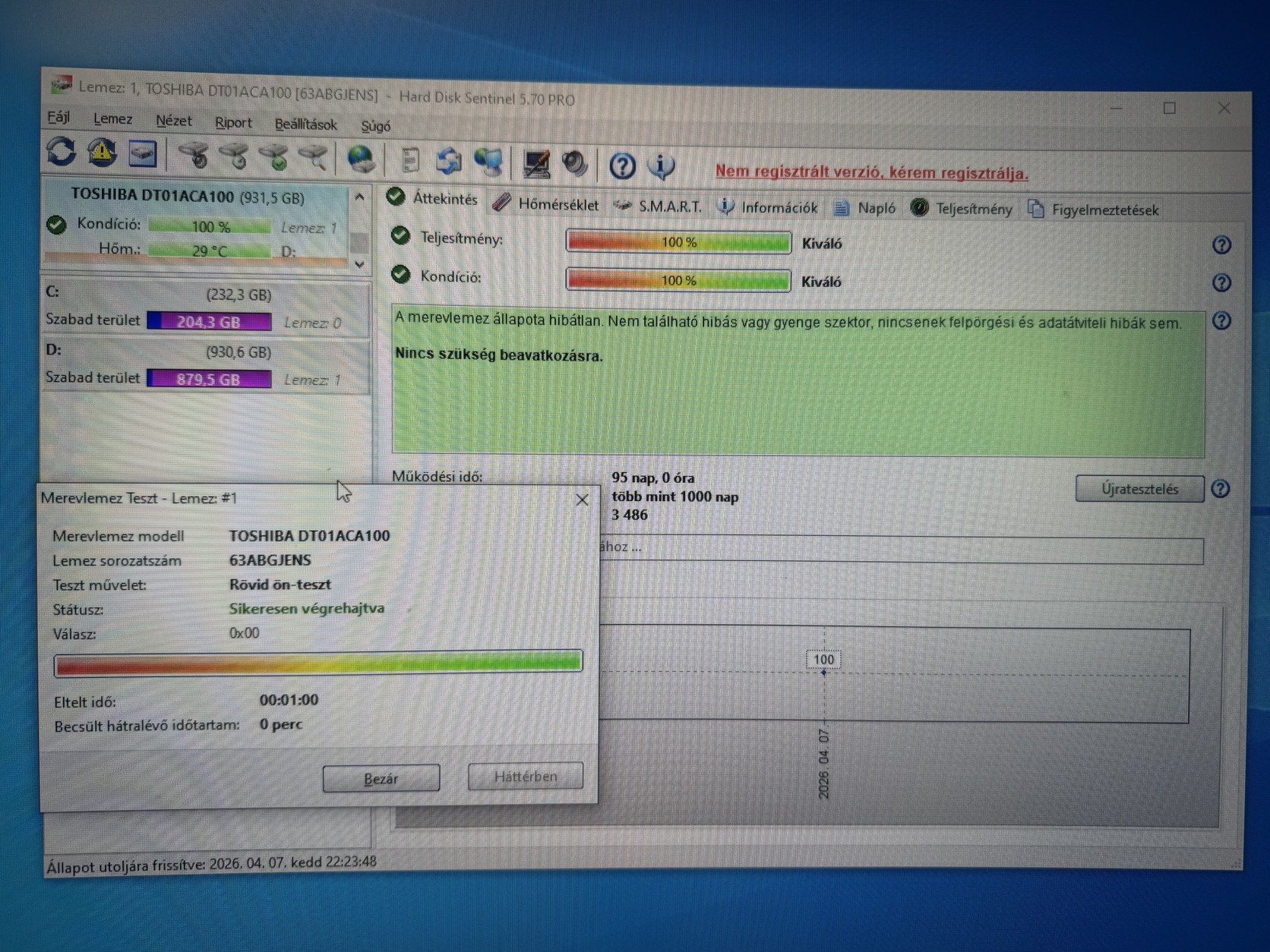
Task: Click the Bezár button in test dialog
Action: (381, 778)
